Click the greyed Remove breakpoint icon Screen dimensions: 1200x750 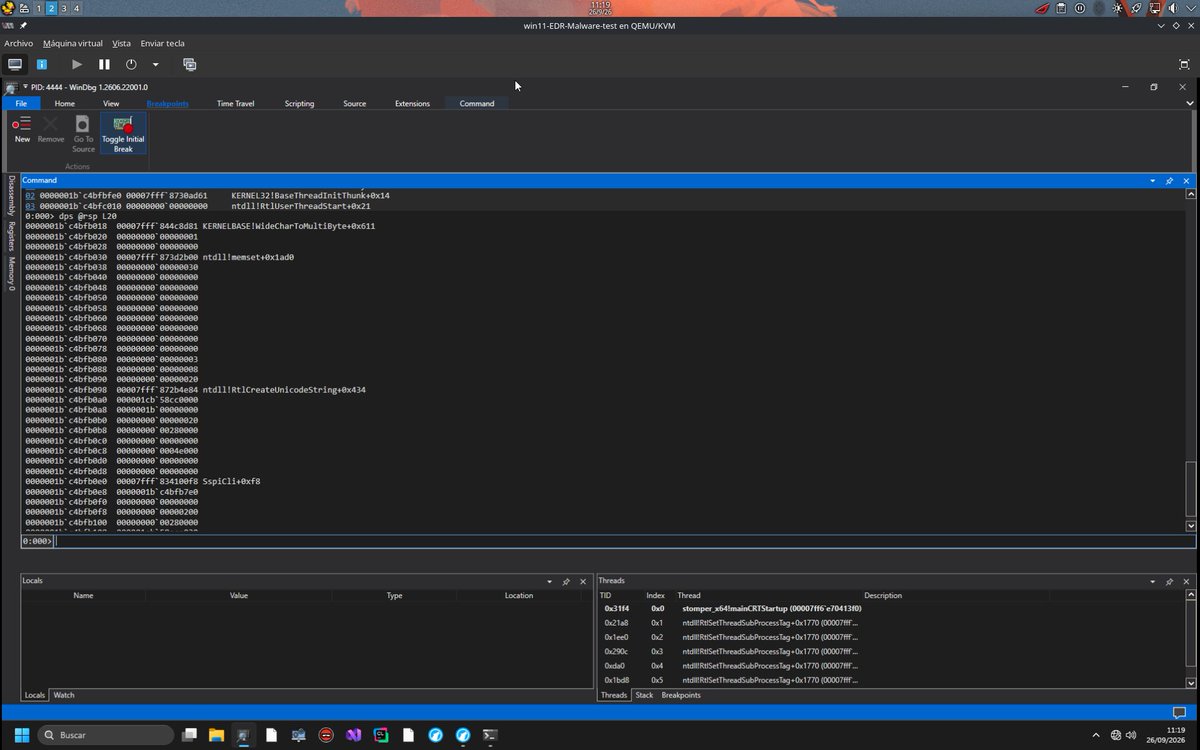click(51, 128)
